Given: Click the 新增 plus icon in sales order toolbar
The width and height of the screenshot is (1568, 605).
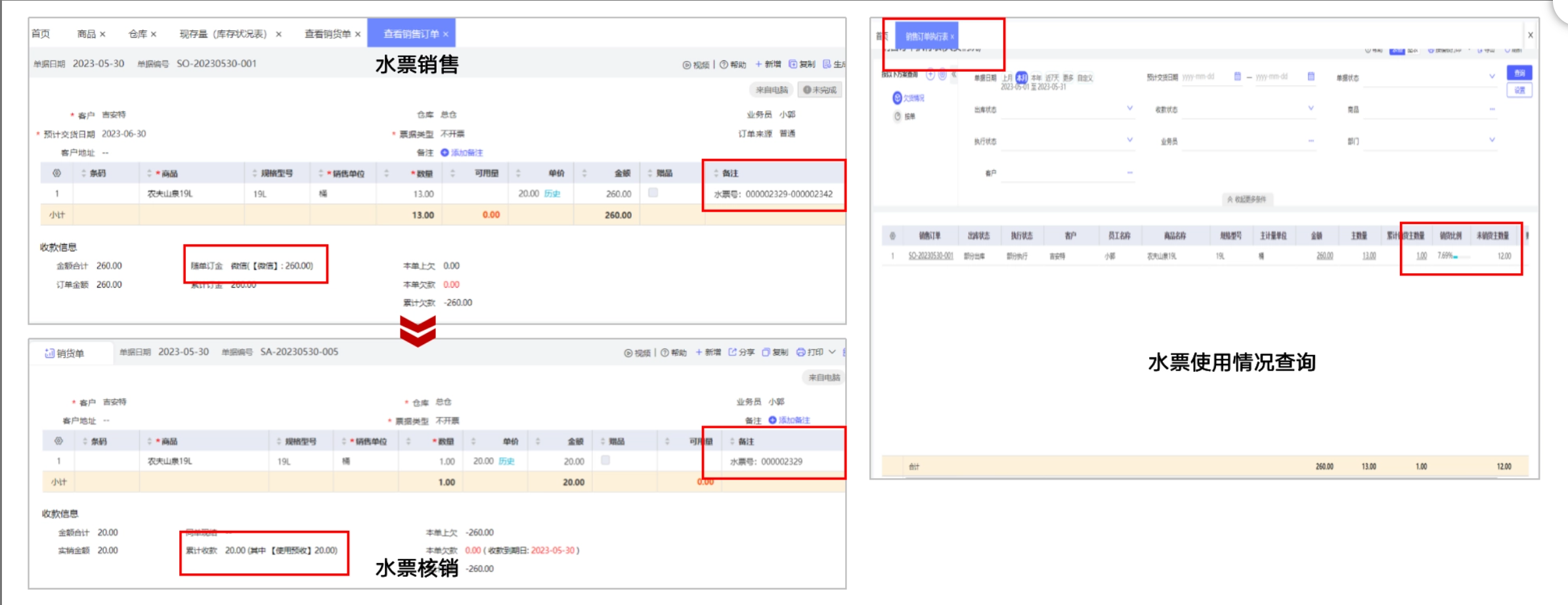Looking at the screenshot, I should pyautogui.click(x=758, y=64).
